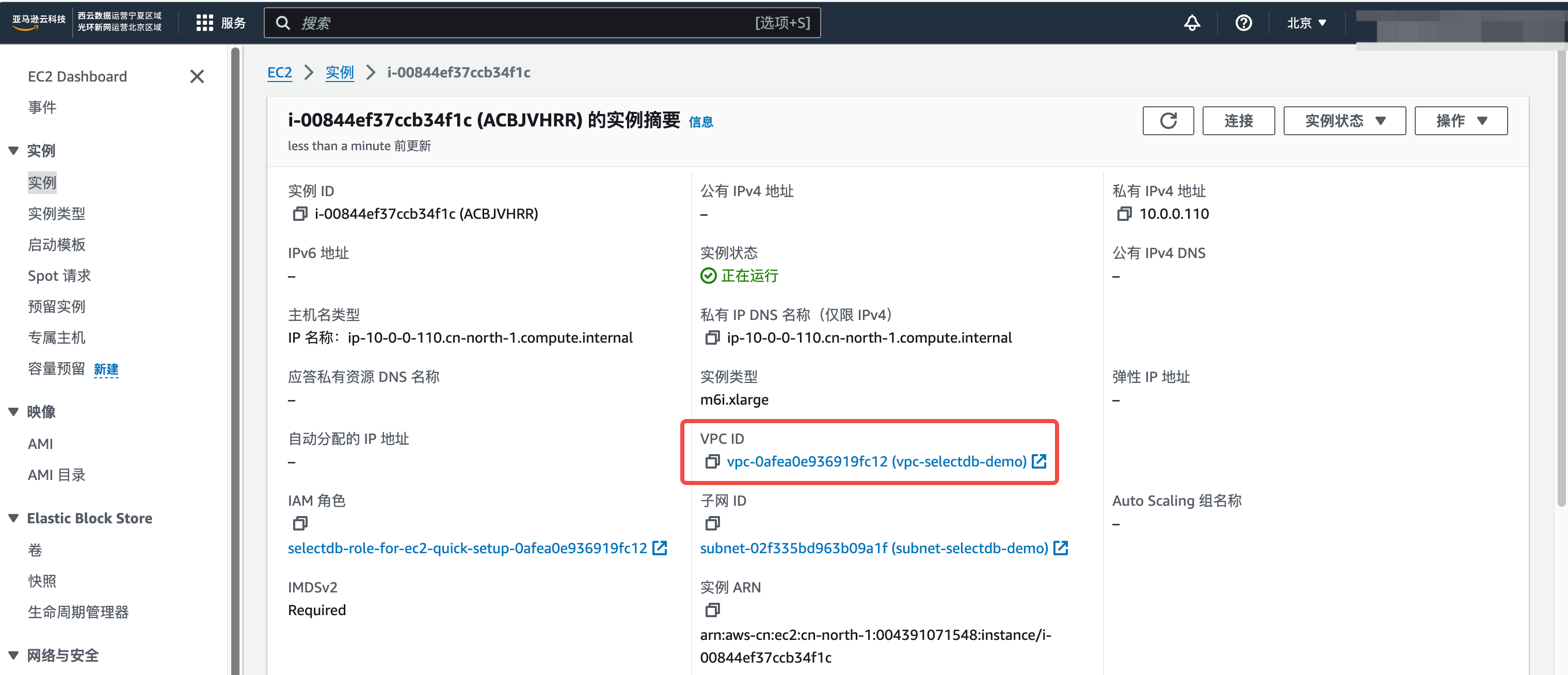
Task: Close the EC2 sidebar panel
Action: (x=197, y=77)
